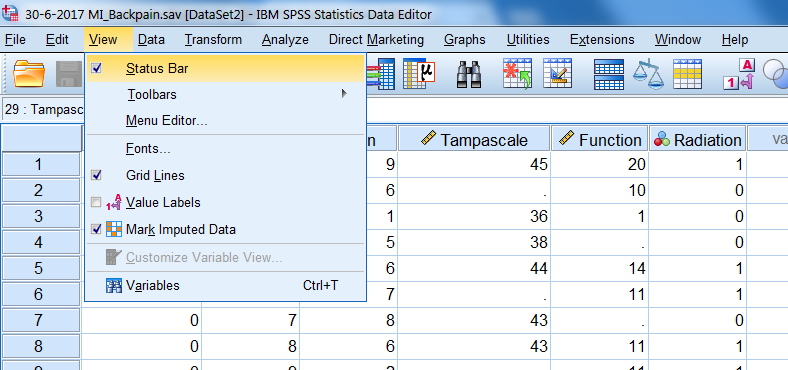The height and width of the screenshot is (370, 788).
Task: Click the Insert Variable toolbar icon
Action: click(x=558, y=74)
